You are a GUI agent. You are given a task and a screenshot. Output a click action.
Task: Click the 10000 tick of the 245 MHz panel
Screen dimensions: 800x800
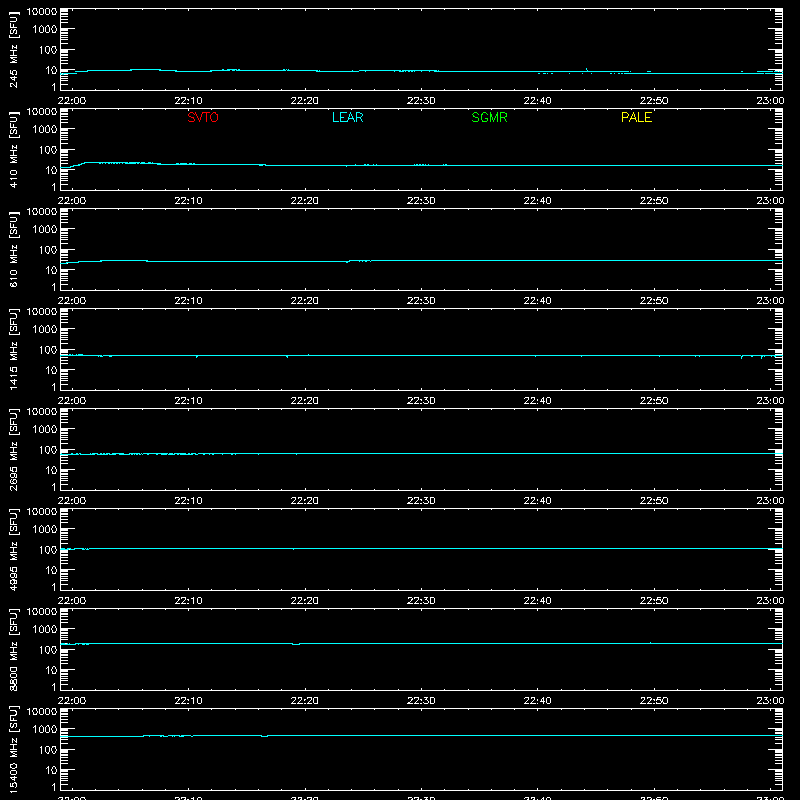(42, 12)
